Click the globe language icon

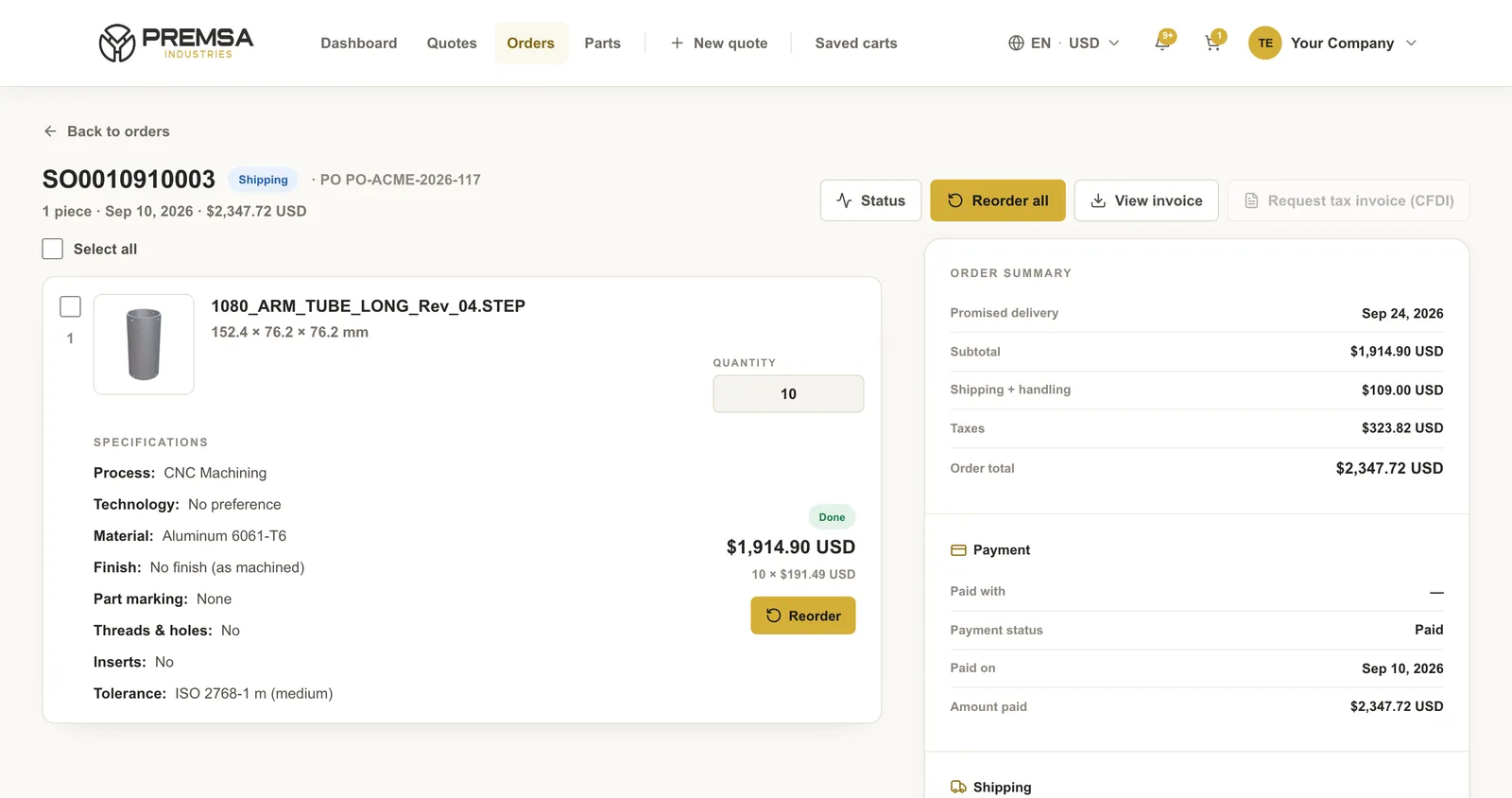point(1016,43)
